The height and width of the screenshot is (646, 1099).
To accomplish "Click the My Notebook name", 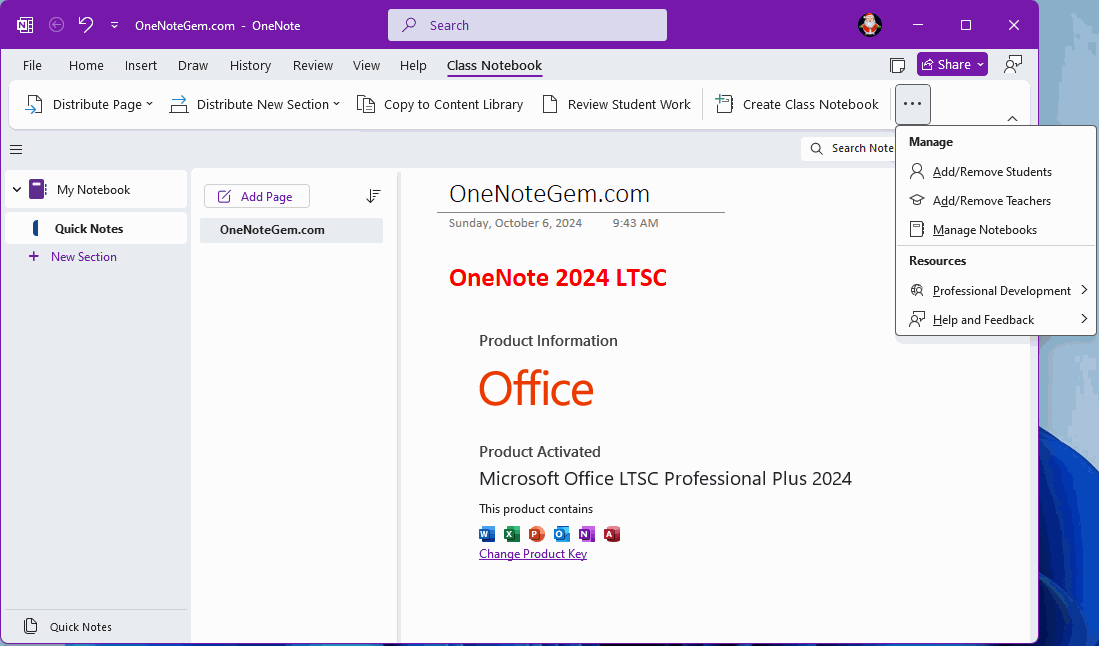I will 93,190.
